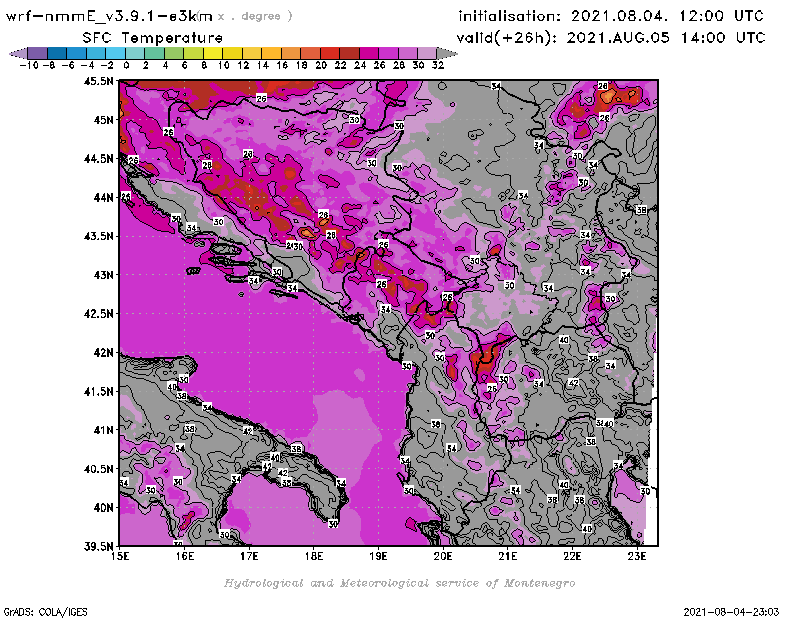Click the 16E longitude label
This screenshot has width=800, height=618.
pos(185,556)
